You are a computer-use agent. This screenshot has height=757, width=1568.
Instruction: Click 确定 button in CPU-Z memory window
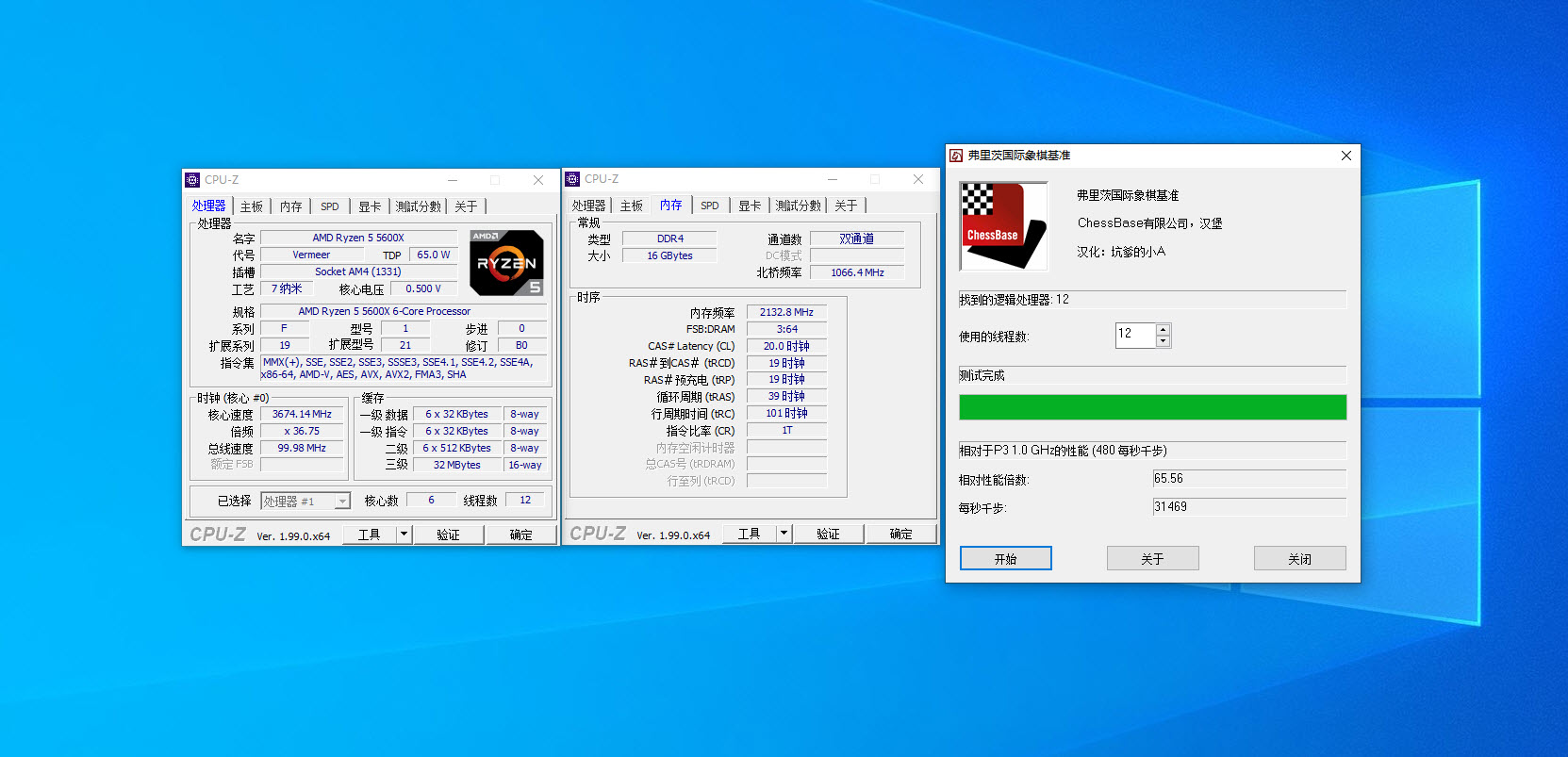[901, 534]
